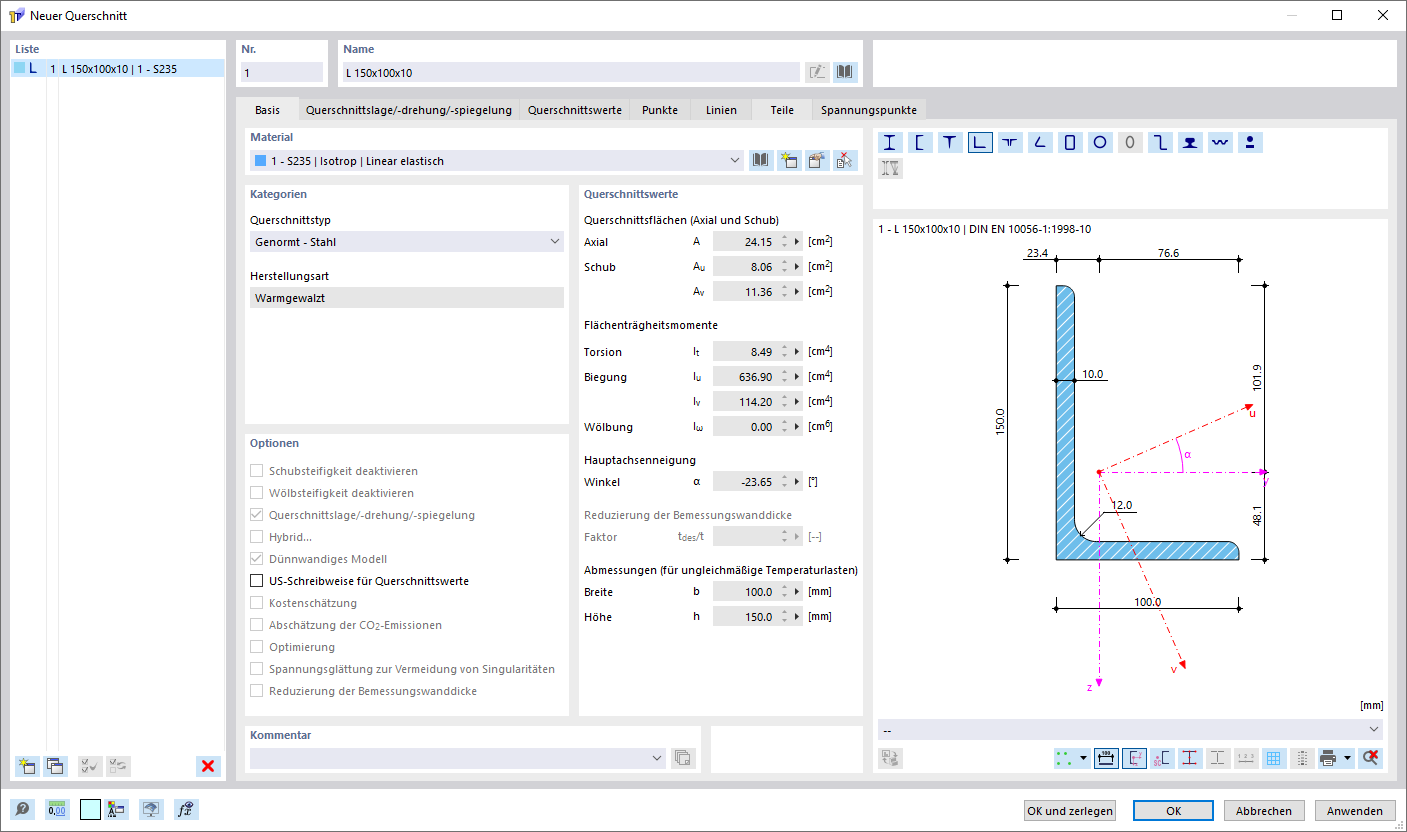Toggle the Kostenschätzung checkbox
The width and height of the screenshot is (1407, 832).
point(257,603)
